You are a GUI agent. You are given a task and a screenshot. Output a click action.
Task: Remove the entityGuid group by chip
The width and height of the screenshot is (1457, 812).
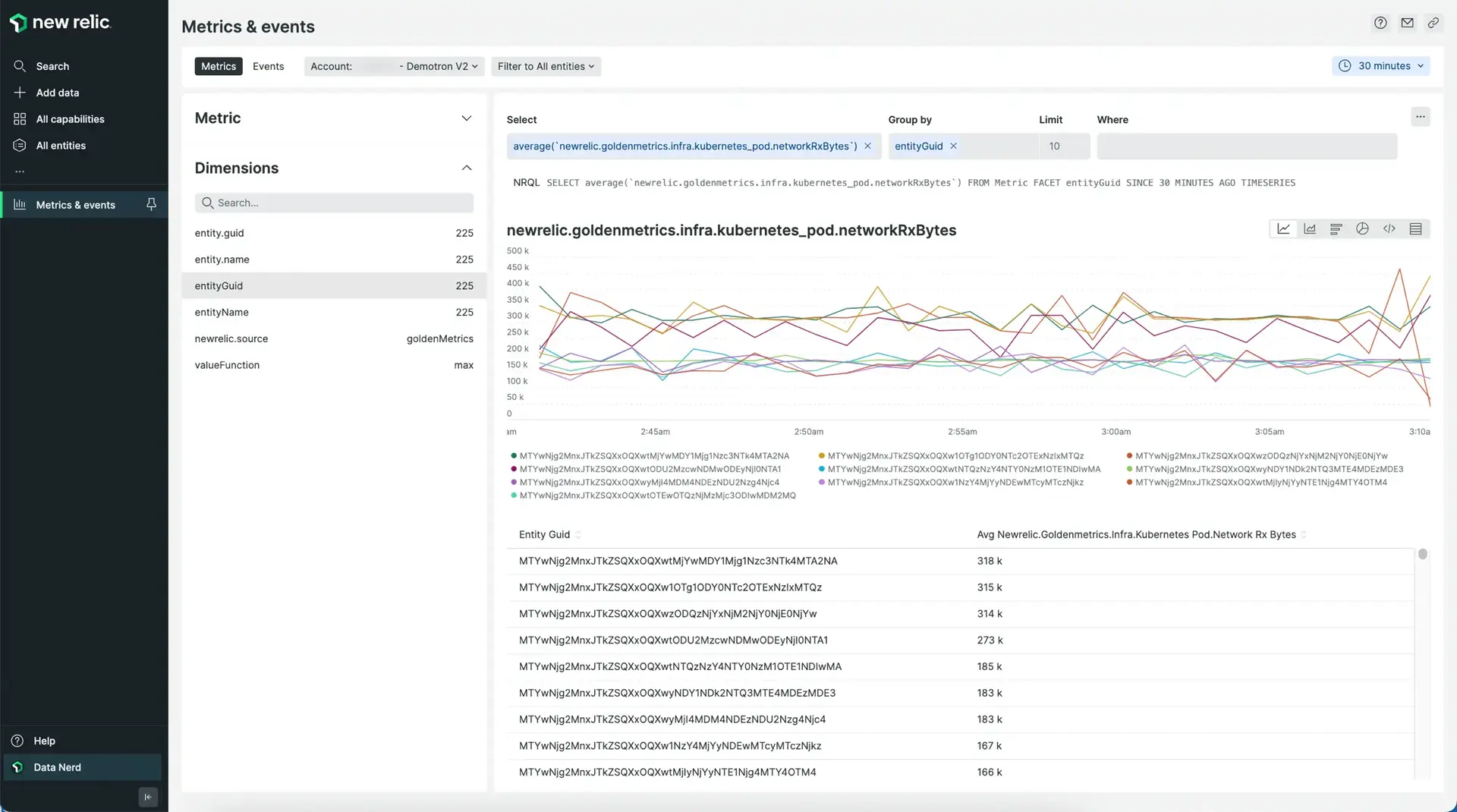[x=953, y=146]
